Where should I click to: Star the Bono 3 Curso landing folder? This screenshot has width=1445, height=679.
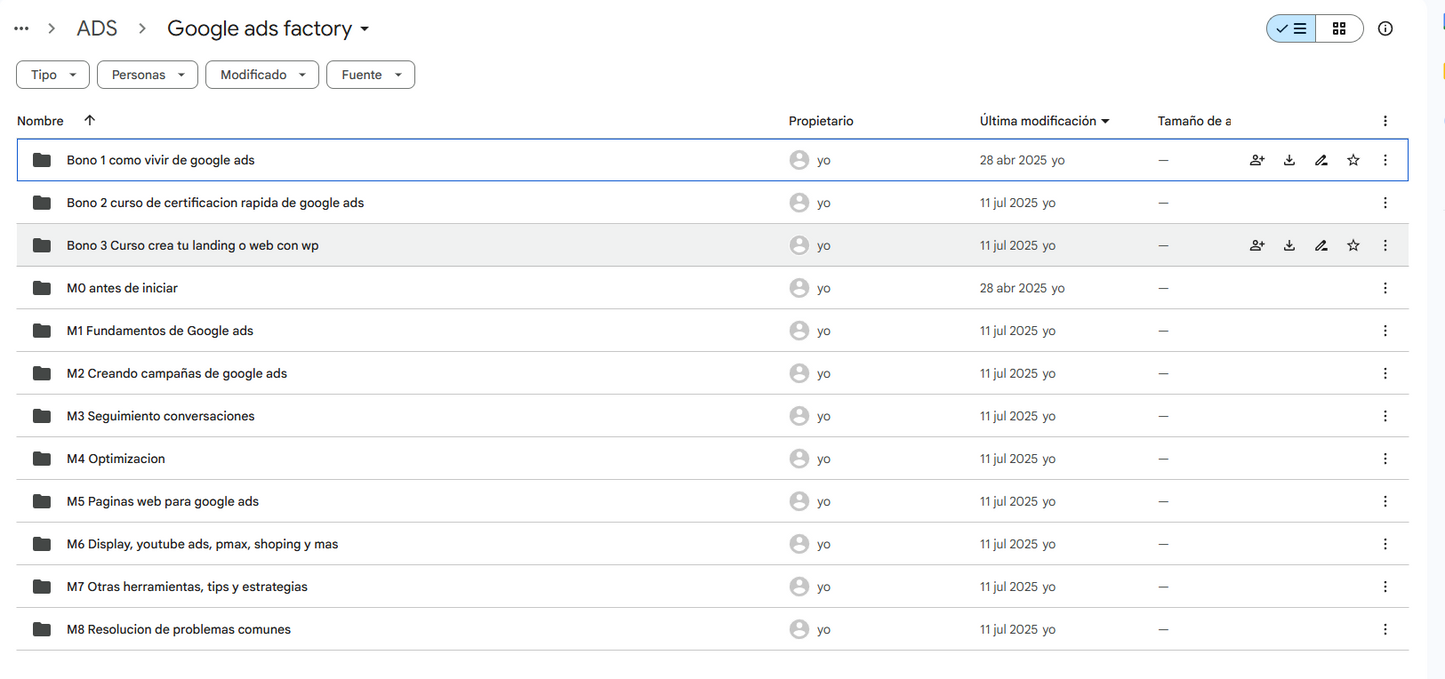click(x=1353, y=245)
